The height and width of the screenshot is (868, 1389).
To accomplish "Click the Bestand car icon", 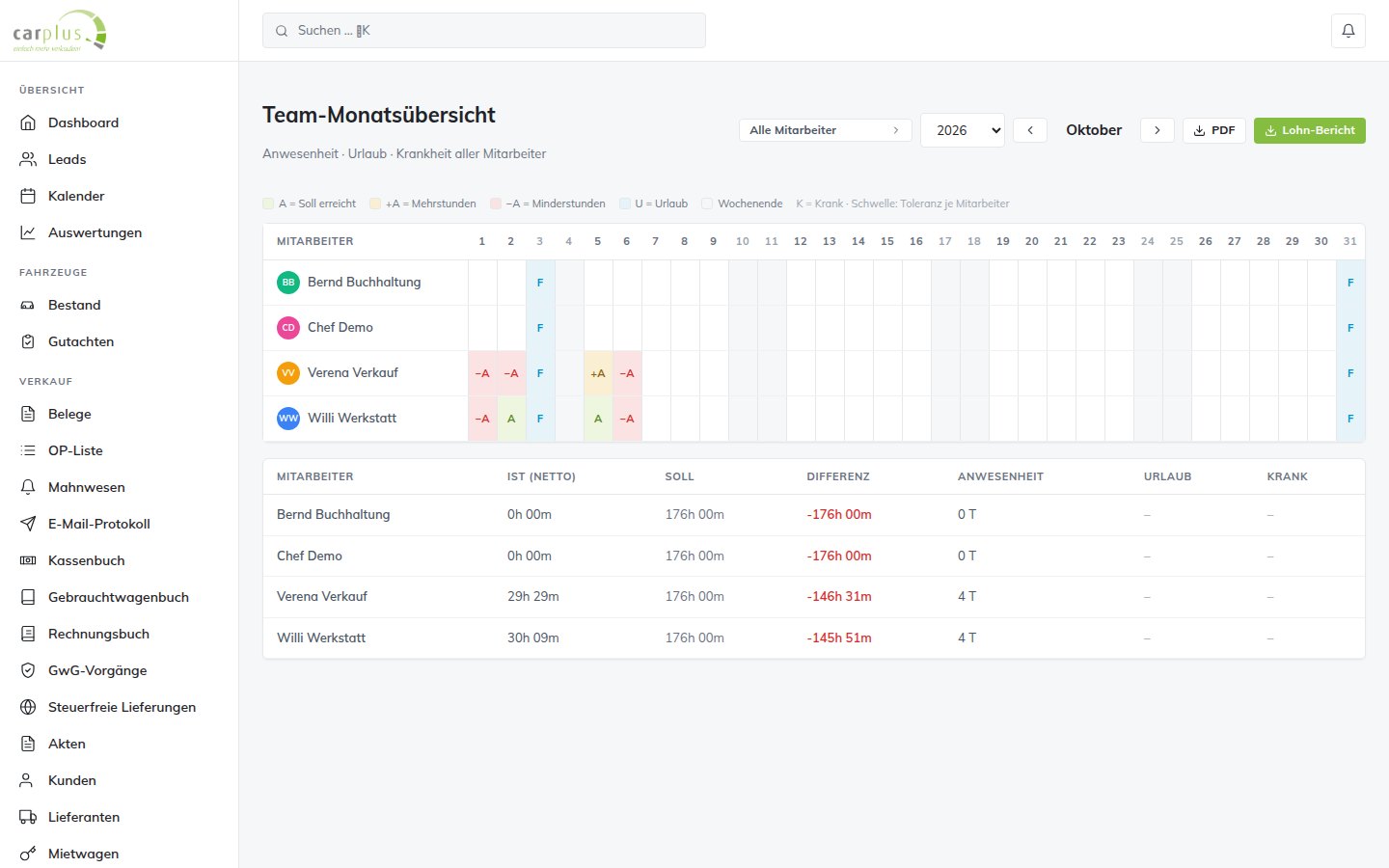I will (x=28, y=305).
